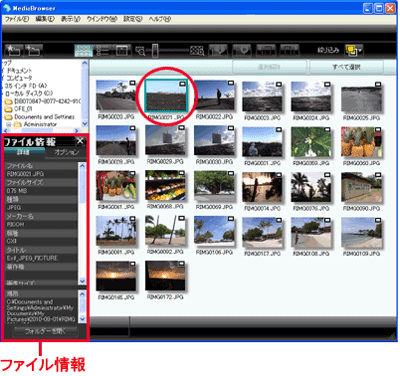Viewport: 400px width, 376px height.
Task: Select マイ ドキュメント in folder tree
Action: pos(17,70)
